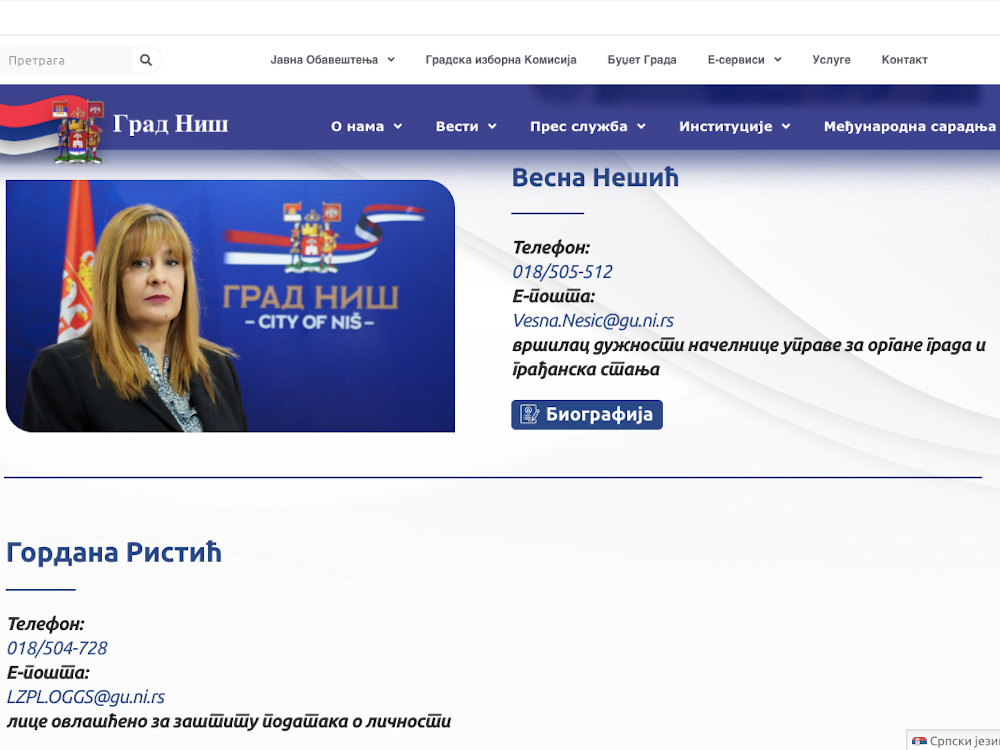Click the LZPL.OGGS@gu.ni.rs email link
The image size is (1000, 750).
[86, 697]
